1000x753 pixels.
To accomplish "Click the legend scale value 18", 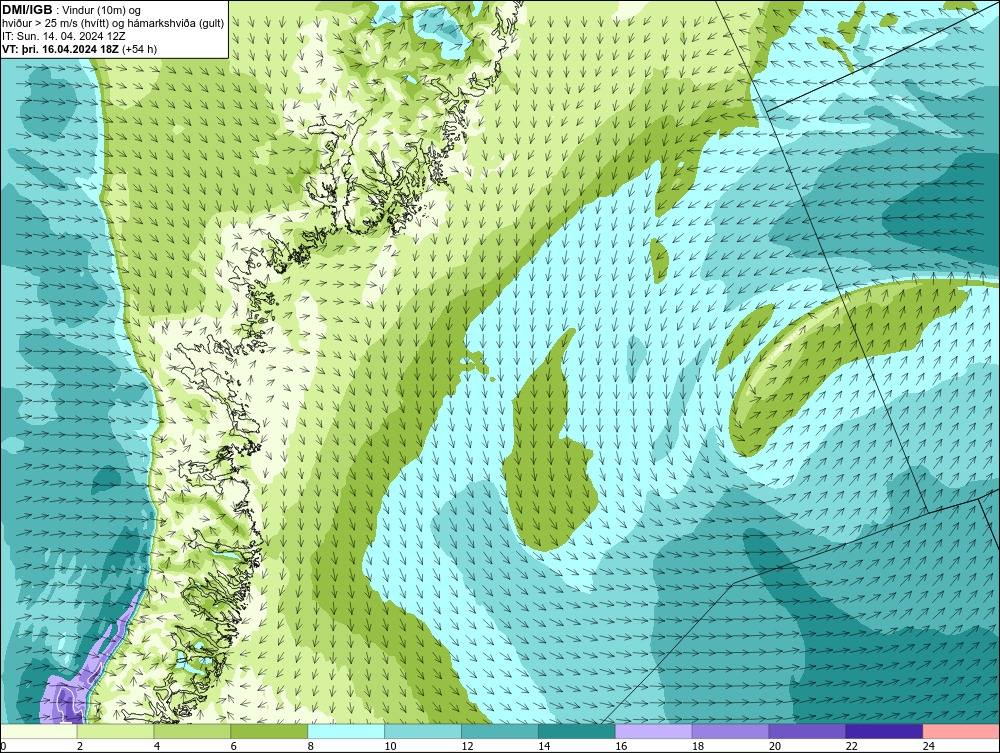I will coord(698,746).
